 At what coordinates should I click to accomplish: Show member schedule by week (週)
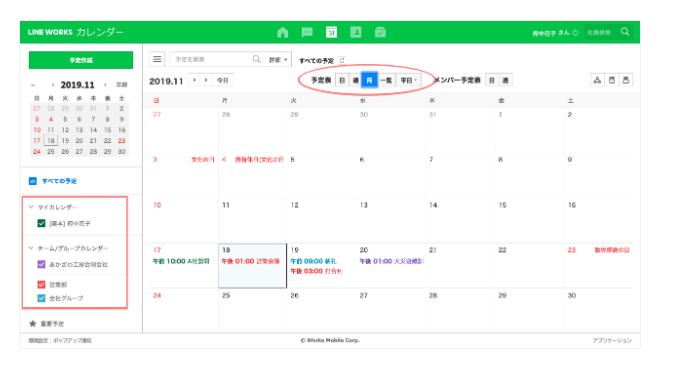[505, 80]
